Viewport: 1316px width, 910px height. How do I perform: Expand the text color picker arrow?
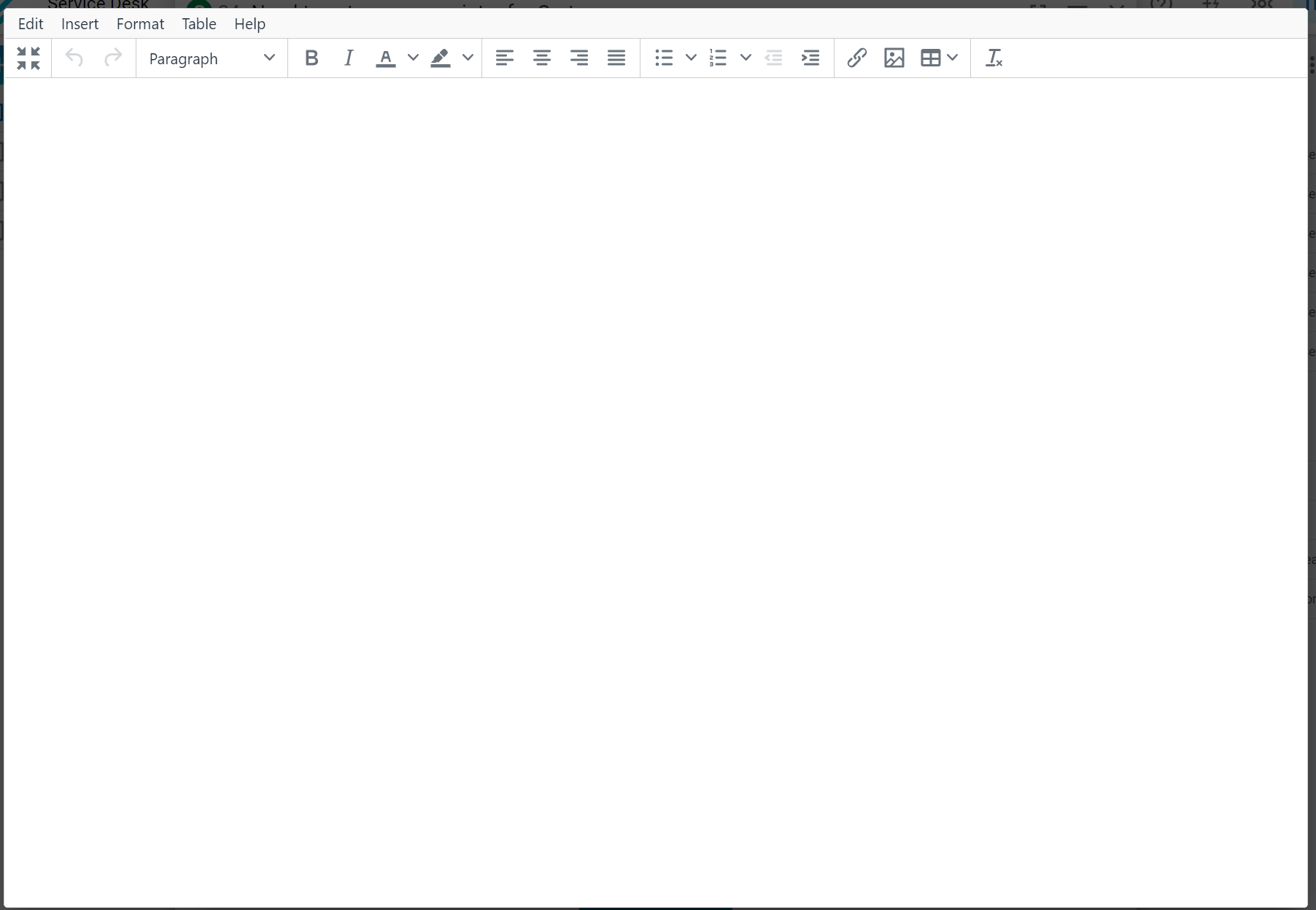click(x=413, y=58)
